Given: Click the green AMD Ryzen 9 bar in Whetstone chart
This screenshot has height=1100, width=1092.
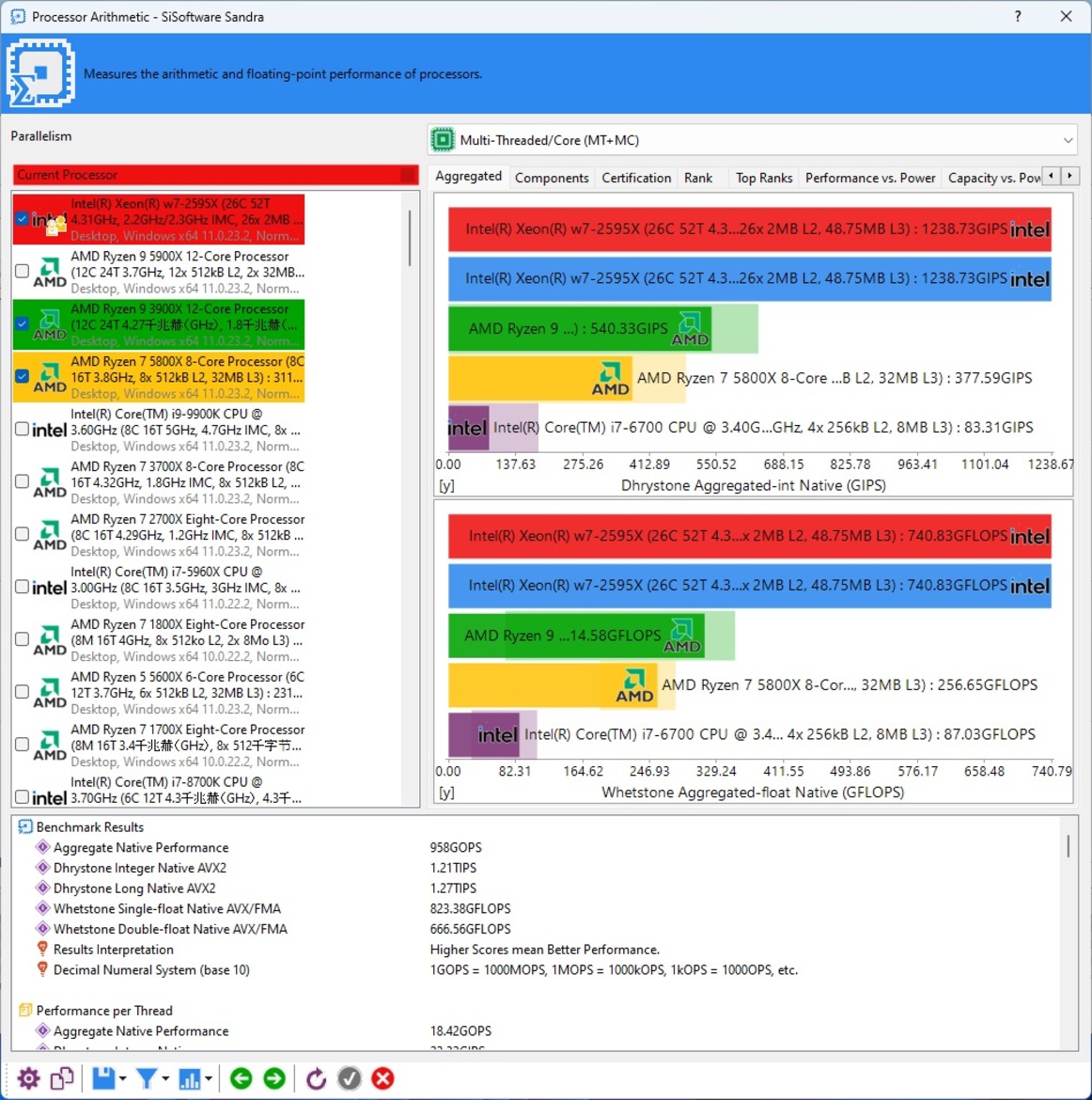Looking at the screenshot, I should tap(576, 636).
